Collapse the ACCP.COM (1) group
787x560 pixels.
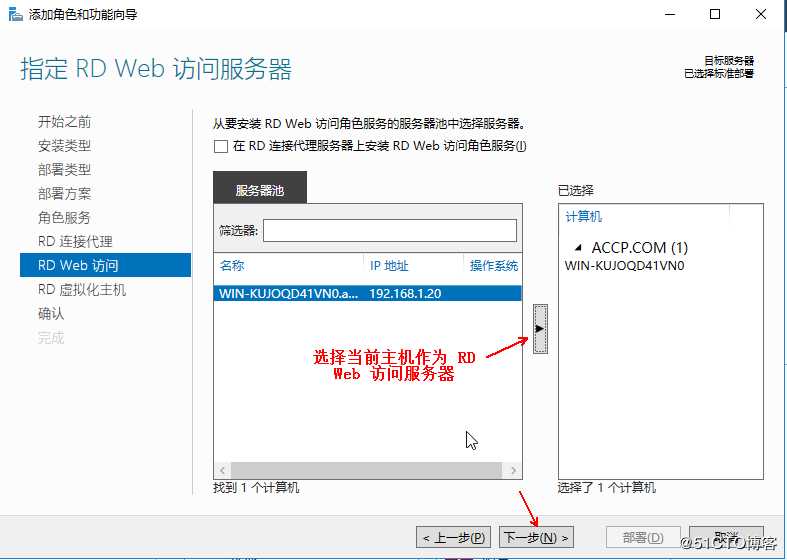pos(579,247)
